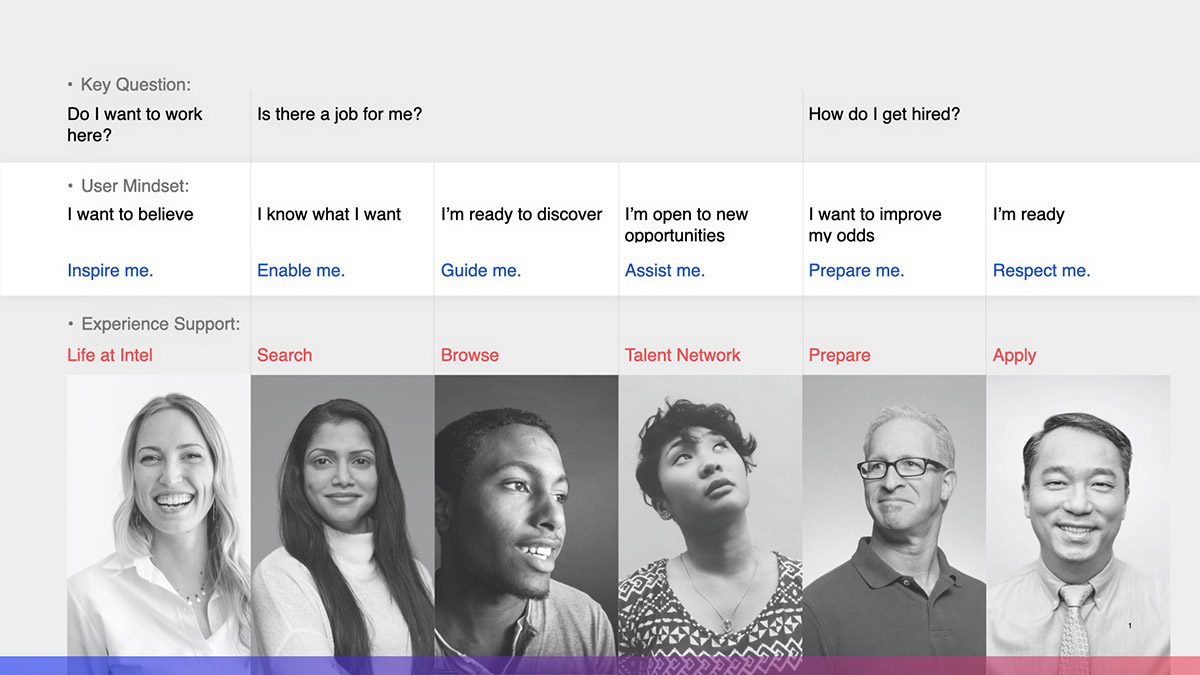The width and height of the screenshot is (1200, 675).
Task: Click 'How do I get hired?' question
Action: (x=884, y=114)
